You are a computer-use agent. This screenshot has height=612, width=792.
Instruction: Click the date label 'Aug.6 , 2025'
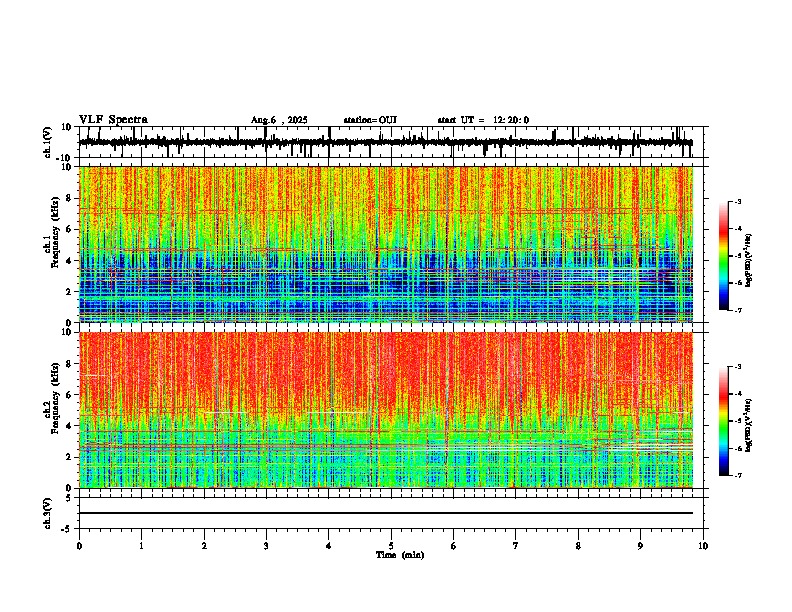(279, 120)
